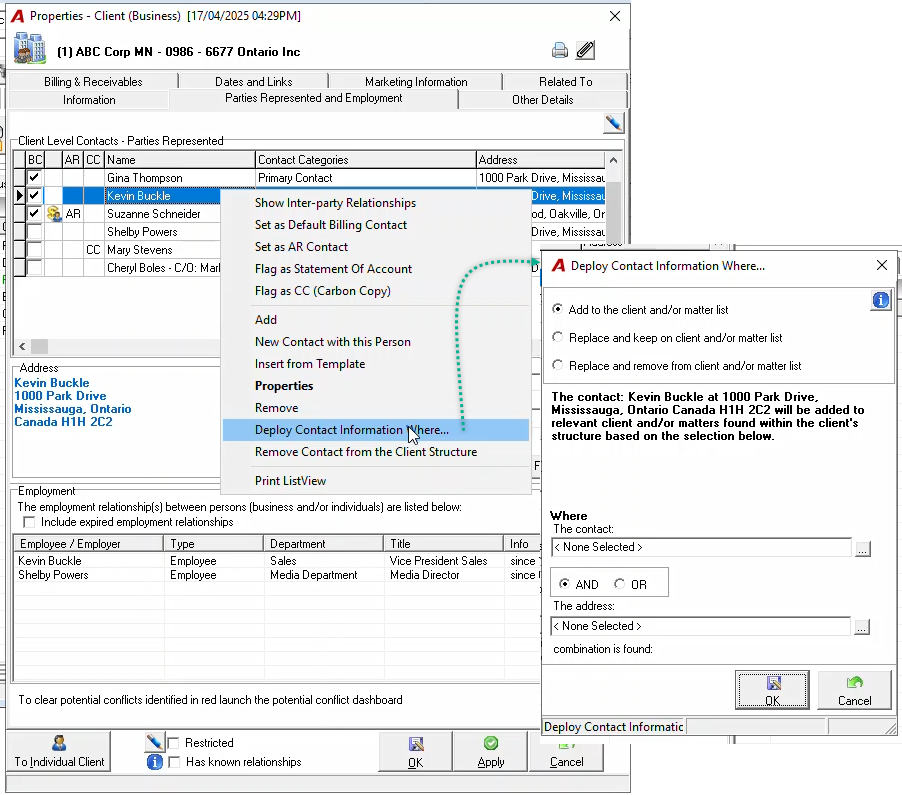The height and width of the screenshot is (795, 902).
Task: Click the client building icon beside ABC Corp
Action: pos(30,48)
